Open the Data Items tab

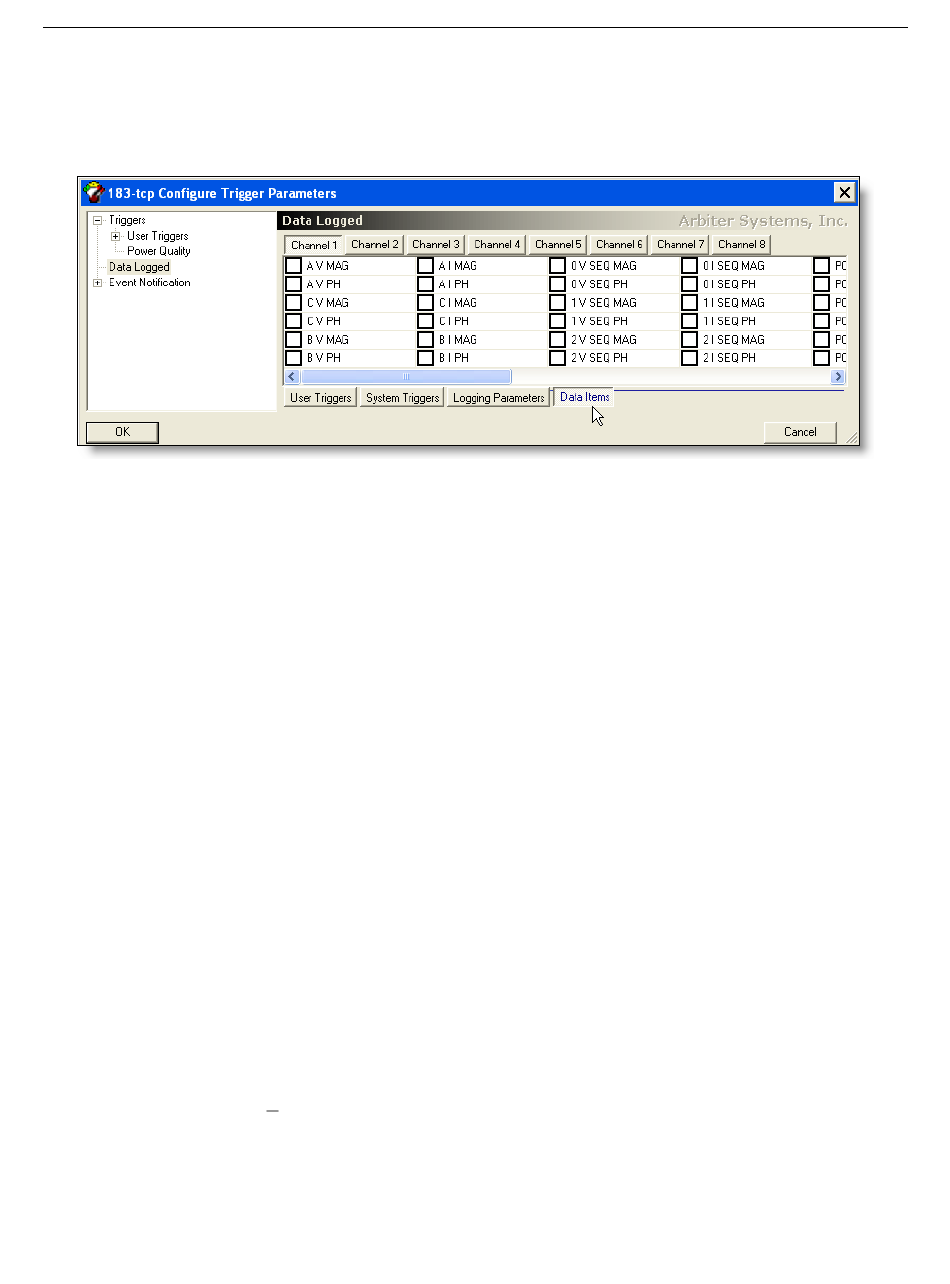(x=584, y=397)
